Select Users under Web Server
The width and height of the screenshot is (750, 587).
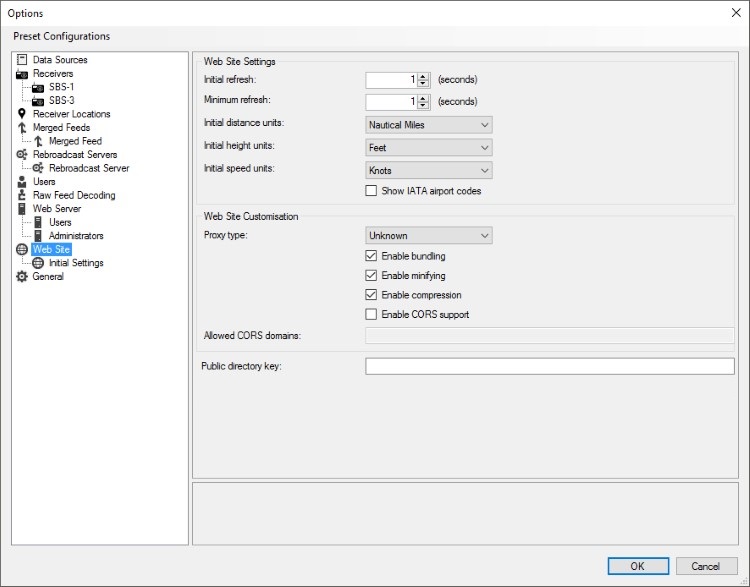tap(60, 222)
